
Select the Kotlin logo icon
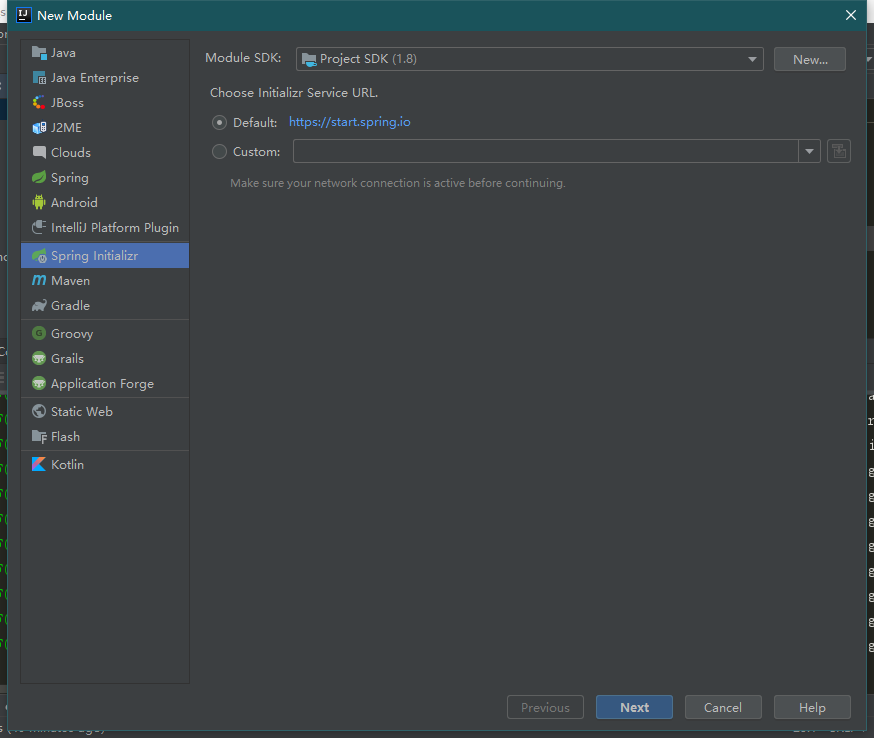[x=39, y=464]
